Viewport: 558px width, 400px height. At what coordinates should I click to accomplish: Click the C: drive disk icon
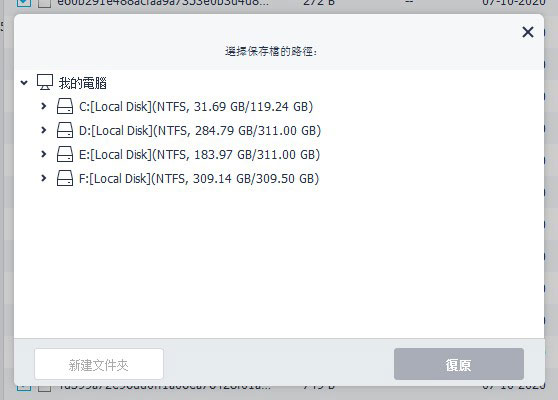point(65,106)
